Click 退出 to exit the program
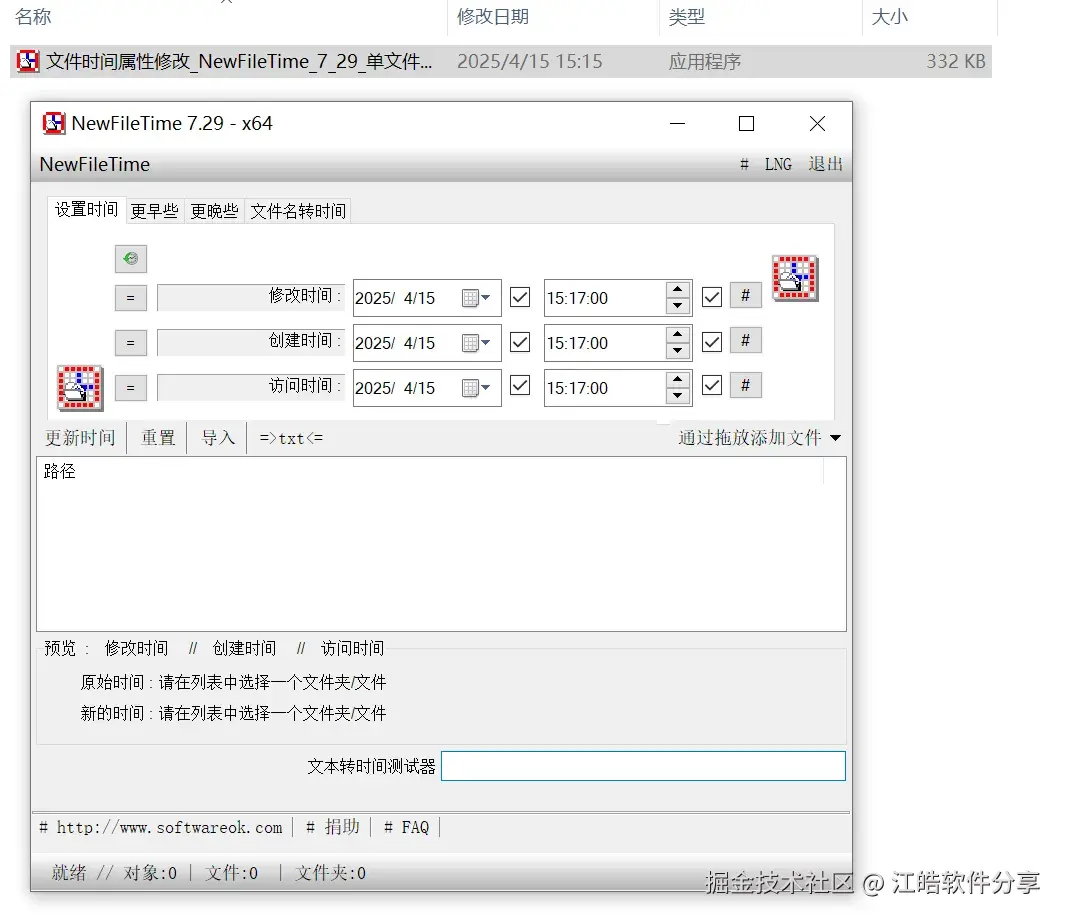This screenshot has height=921, width=1065. 825,164
